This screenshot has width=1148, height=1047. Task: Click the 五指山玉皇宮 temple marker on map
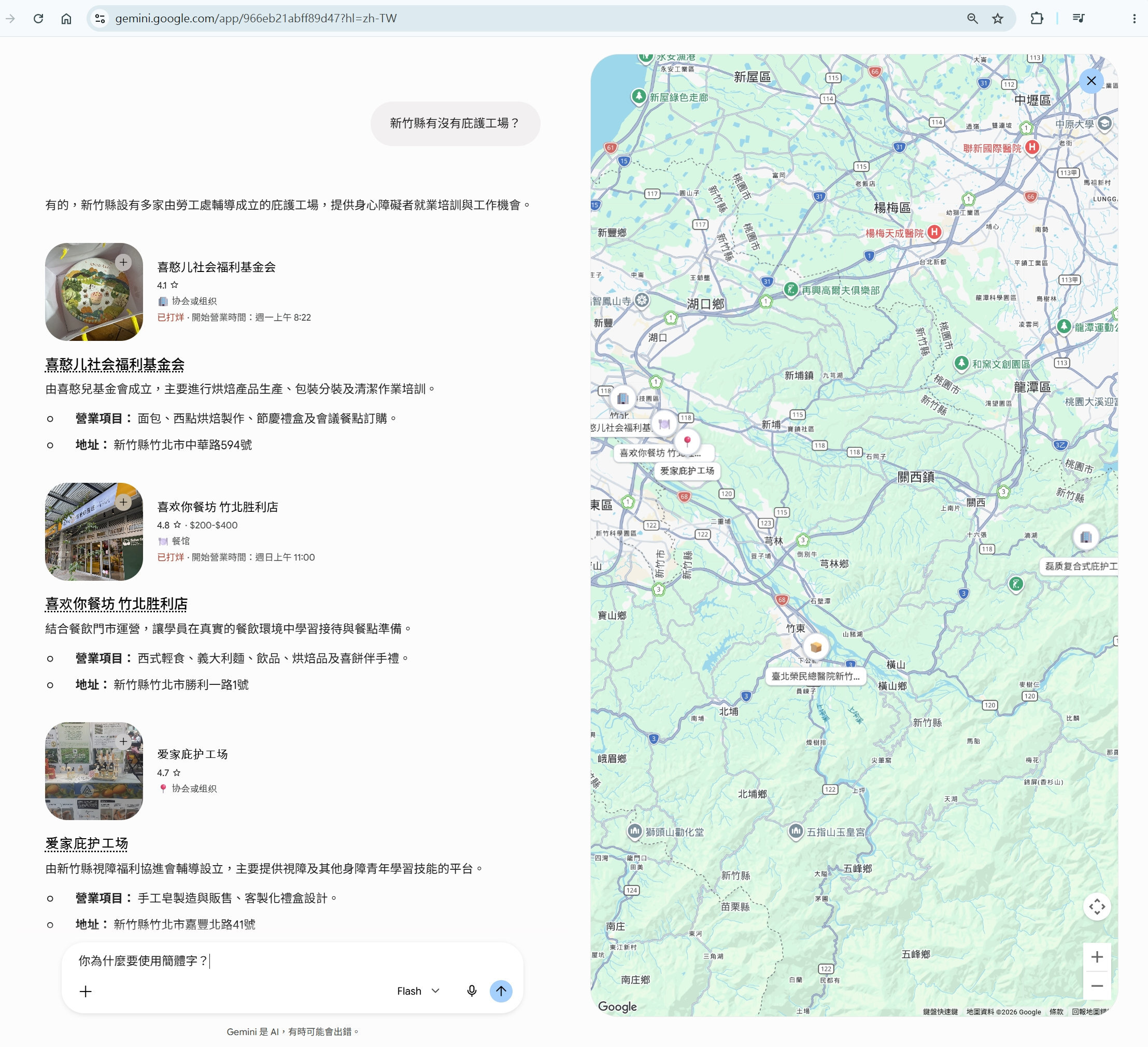tap(796, 831)
